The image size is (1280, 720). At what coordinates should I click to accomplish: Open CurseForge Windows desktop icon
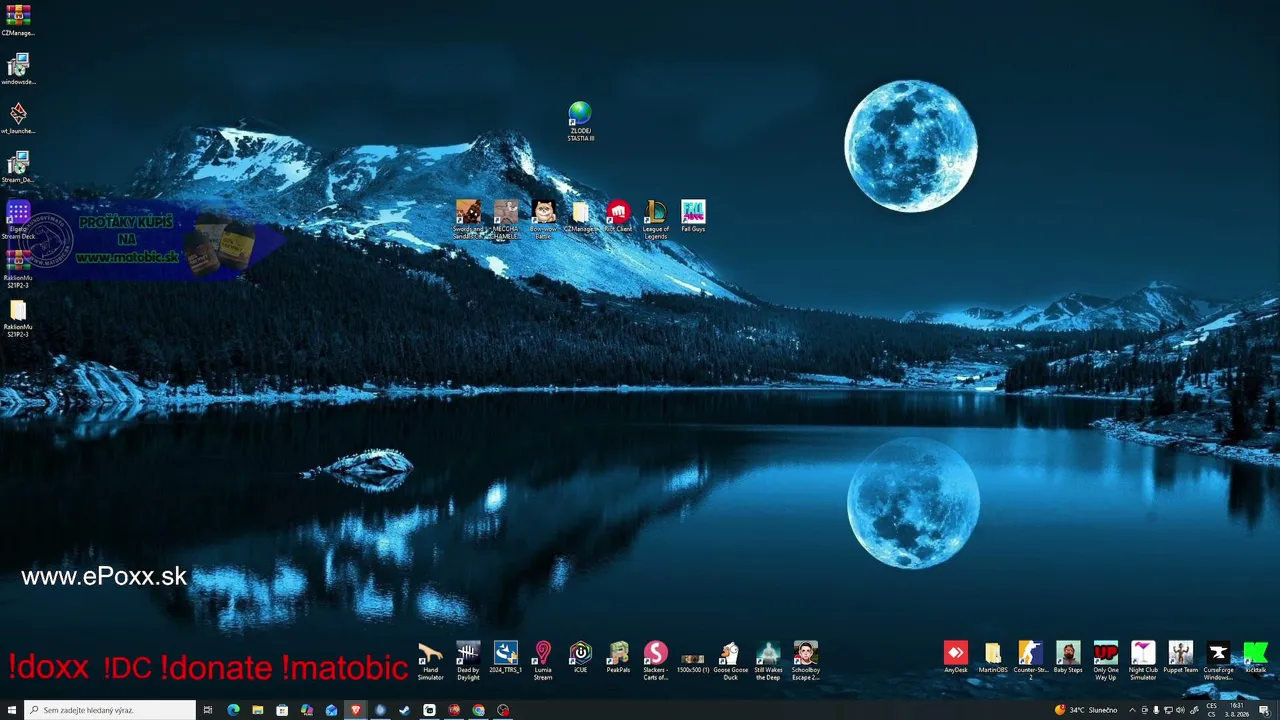1218,661
